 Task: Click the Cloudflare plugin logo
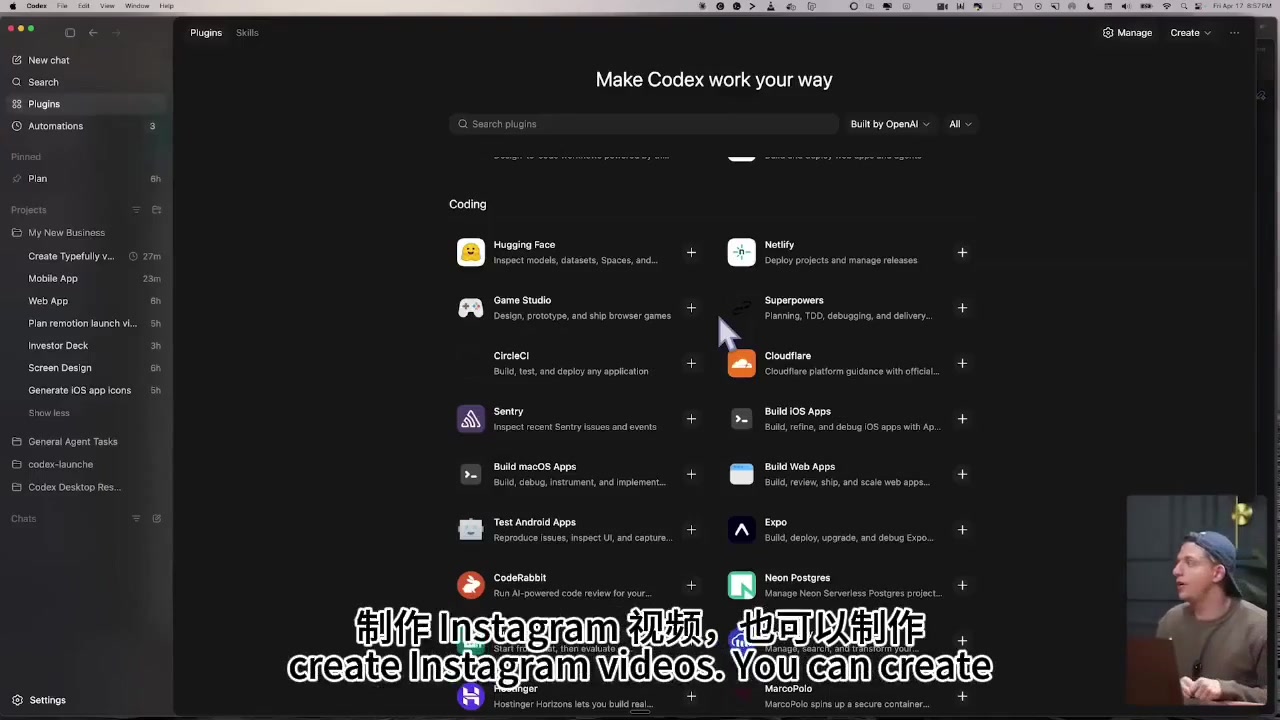742,363
